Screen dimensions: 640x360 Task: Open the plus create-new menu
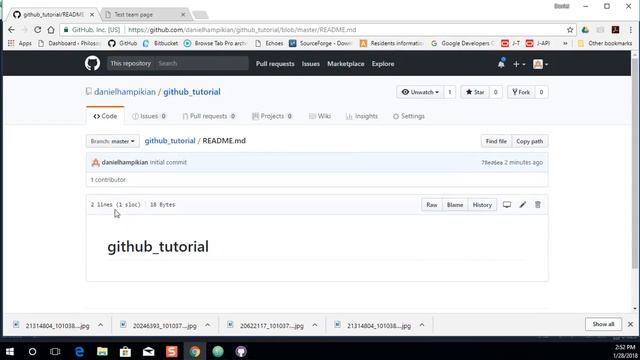pos(519,64)
